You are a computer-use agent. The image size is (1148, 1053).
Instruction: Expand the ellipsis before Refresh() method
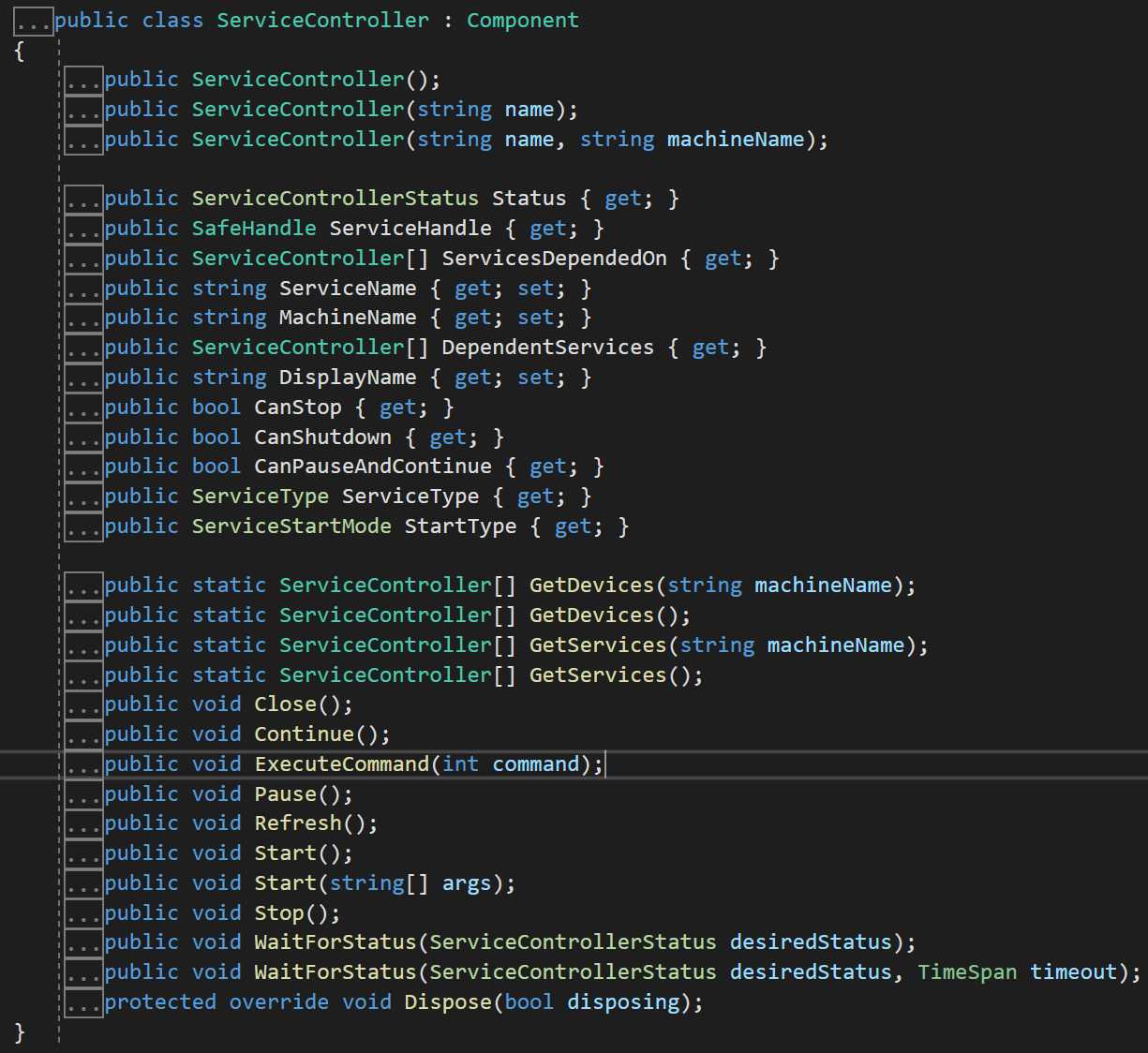click(x=84, y=824)
